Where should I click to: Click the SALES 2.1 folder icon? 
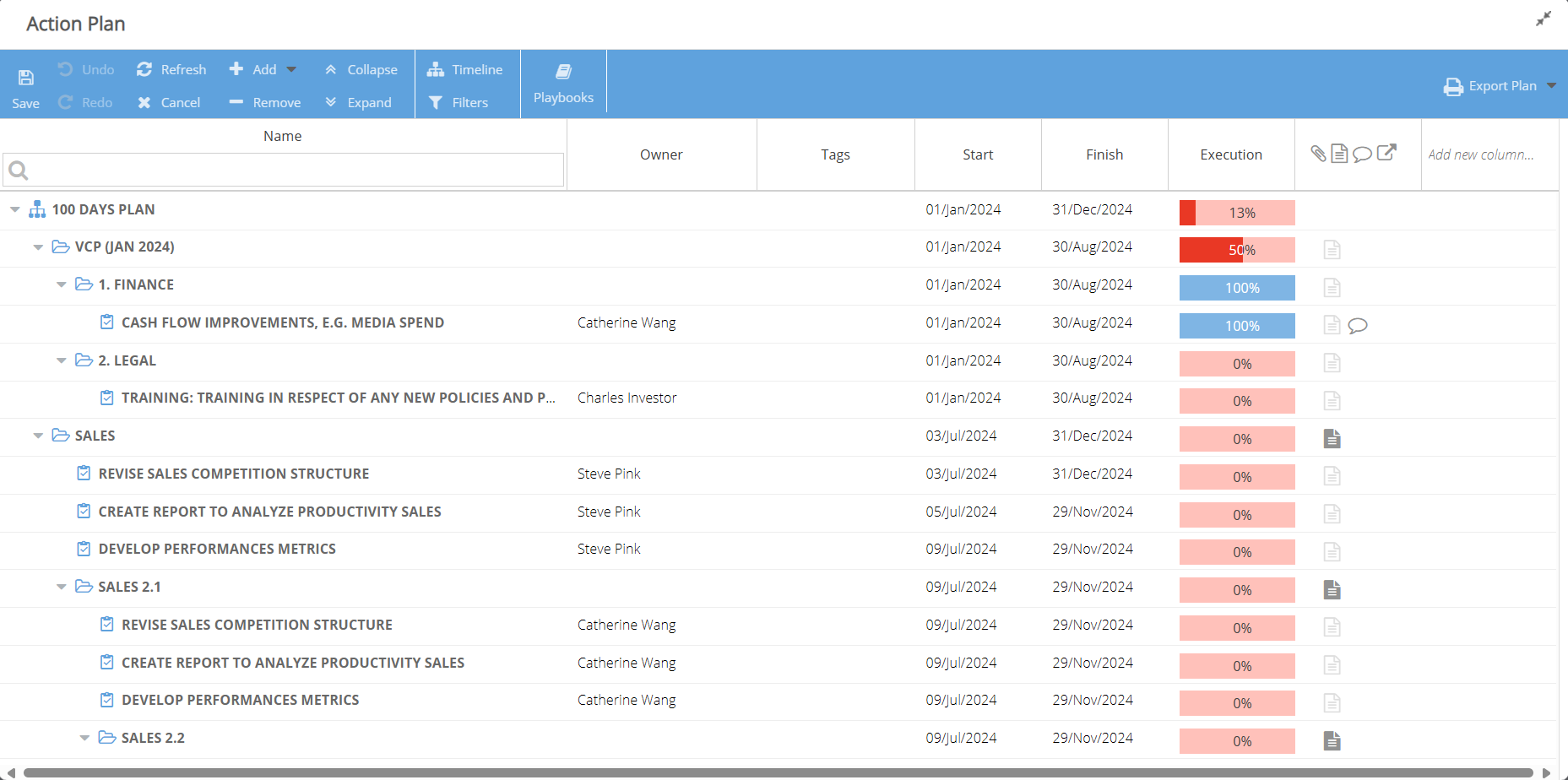pyautogui.click(x=84, y=586)
